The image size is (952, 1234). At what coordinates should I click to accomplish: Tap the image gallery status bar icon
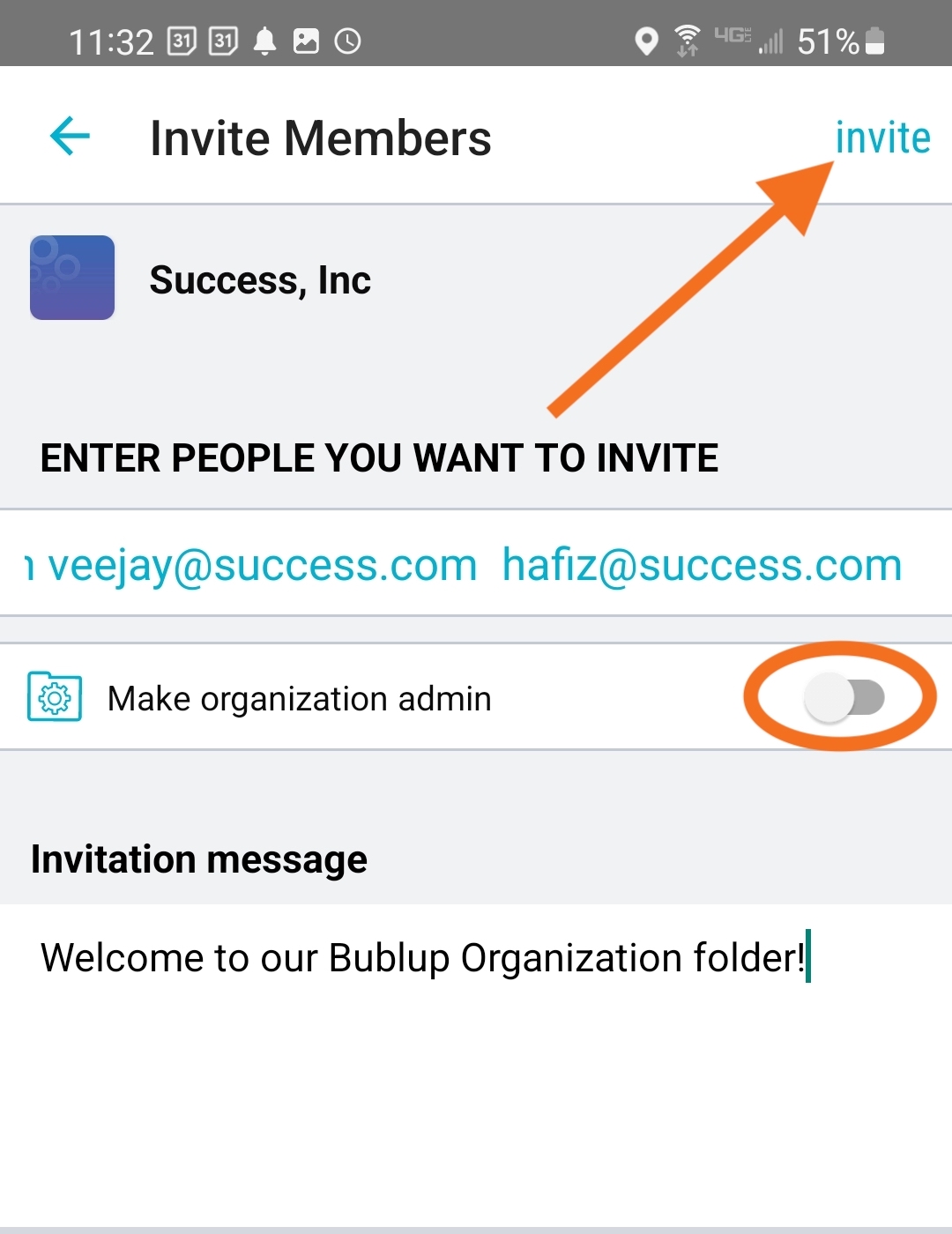pos(306,41)
